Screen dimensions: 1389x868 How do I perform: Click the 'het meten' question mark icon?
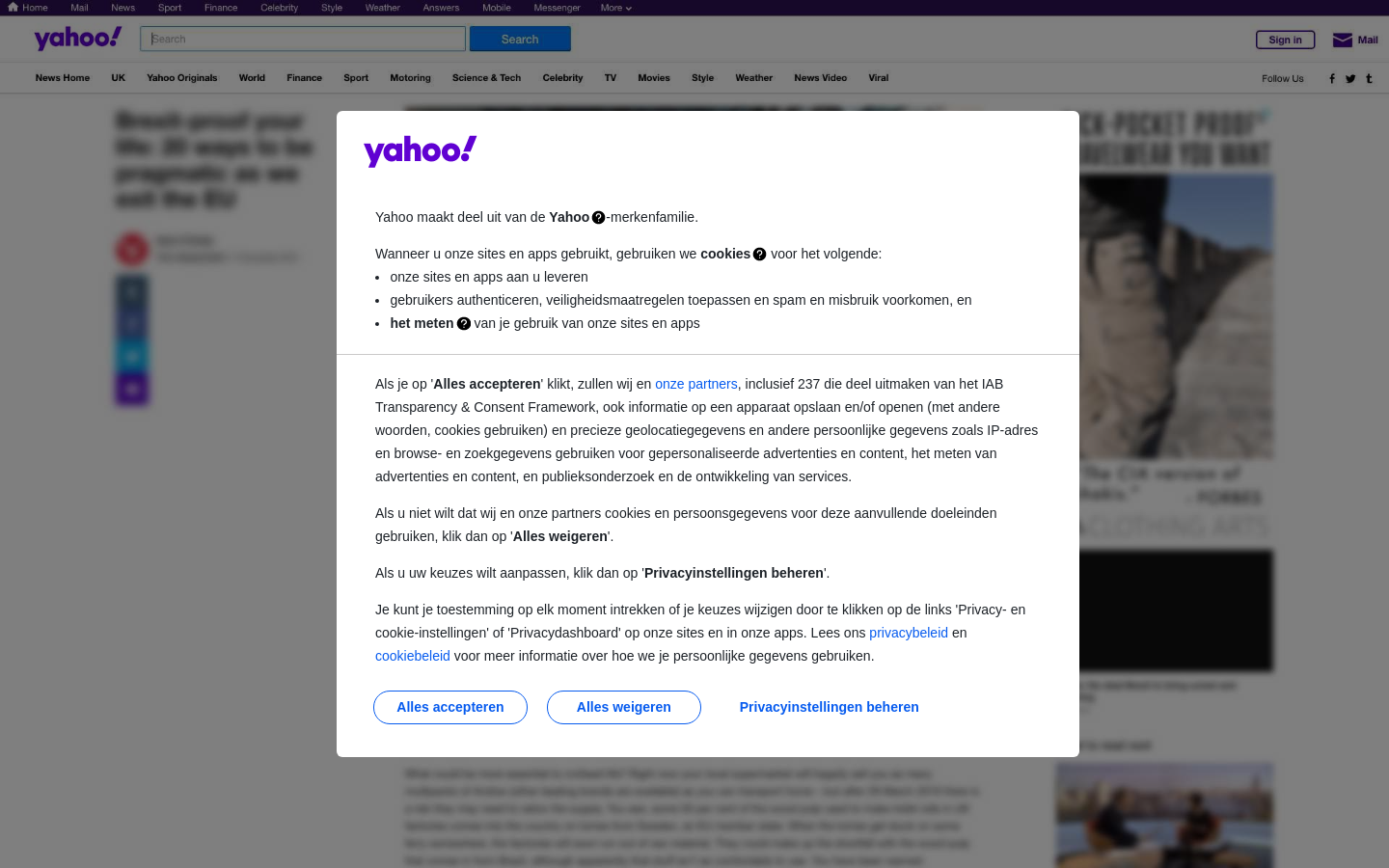click(463, 324)
